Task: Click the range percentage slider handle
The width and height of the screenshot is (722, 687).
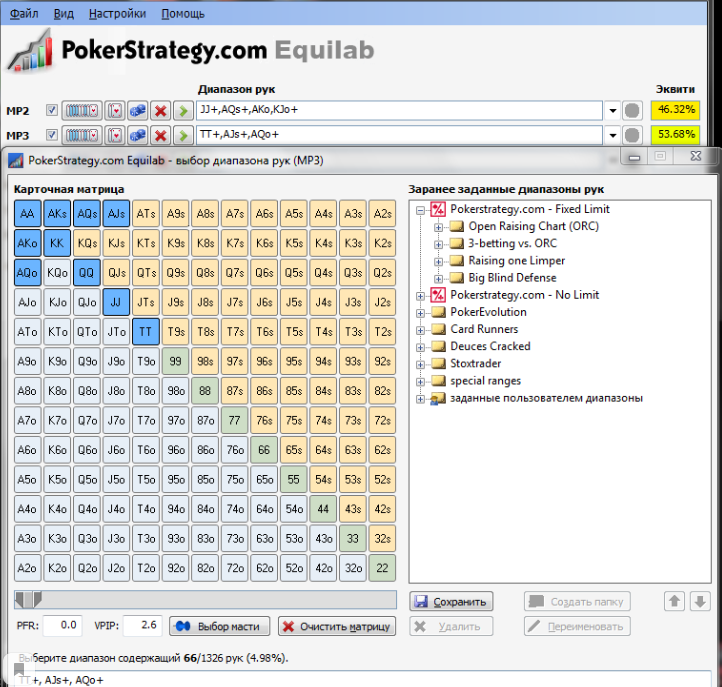Action: tap(28, 600)
